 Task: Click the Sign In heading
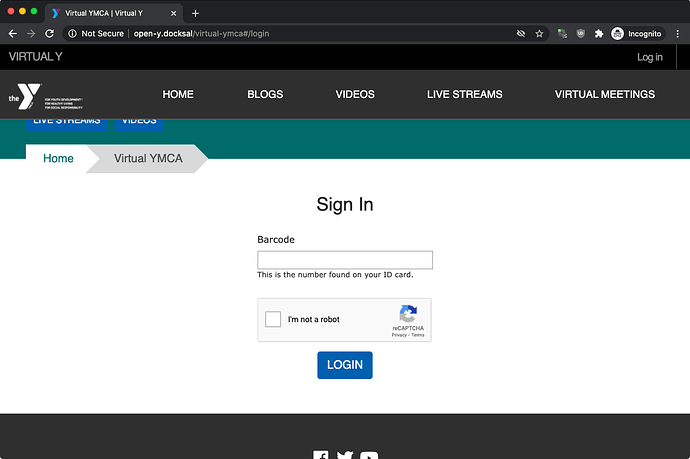pyautogui.click(x=345, y=205)
